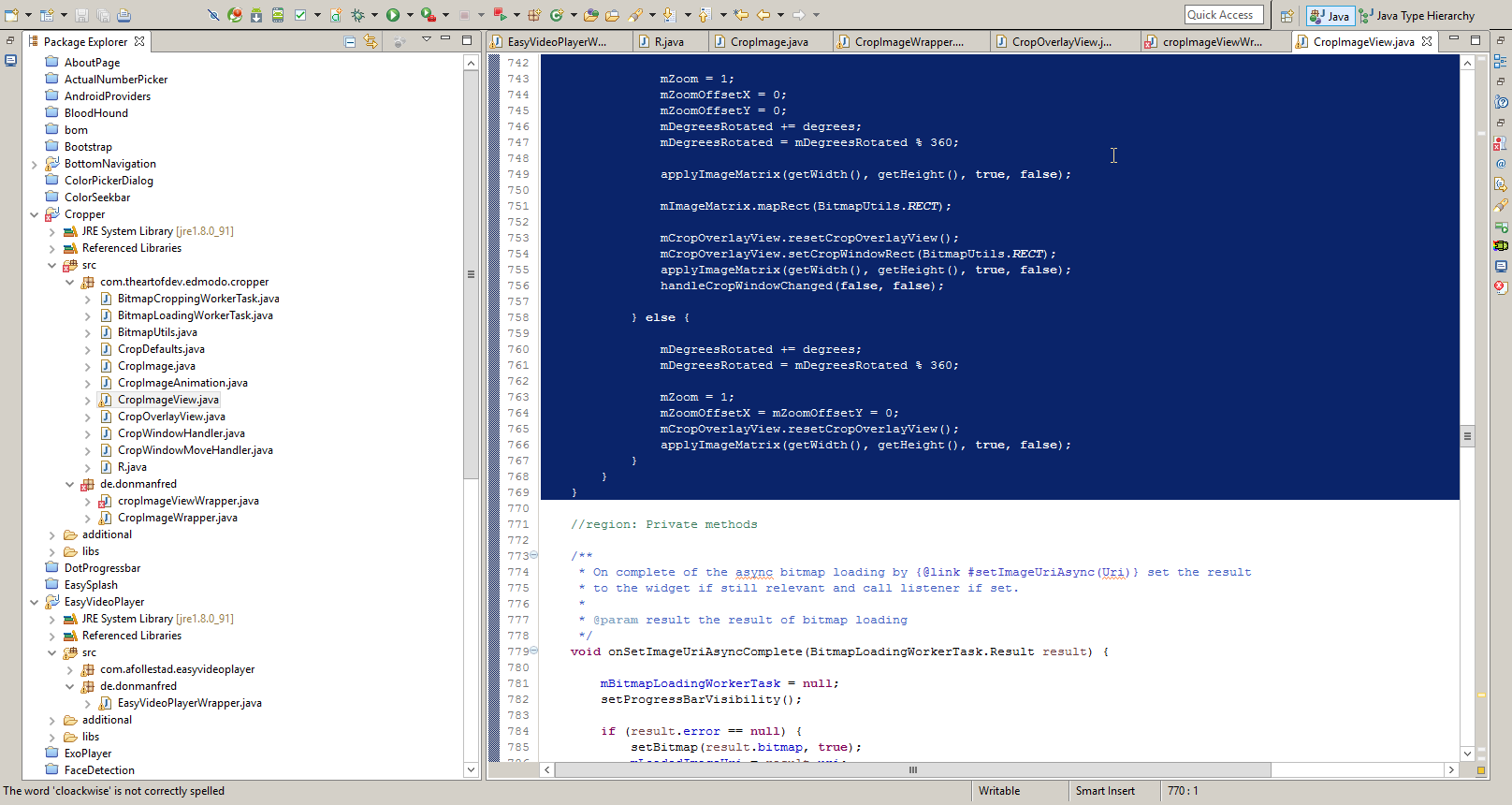Switch to Java Type Hierarchy perspective
This screenshot has width=1512, height=805.
pos(1417,16)
